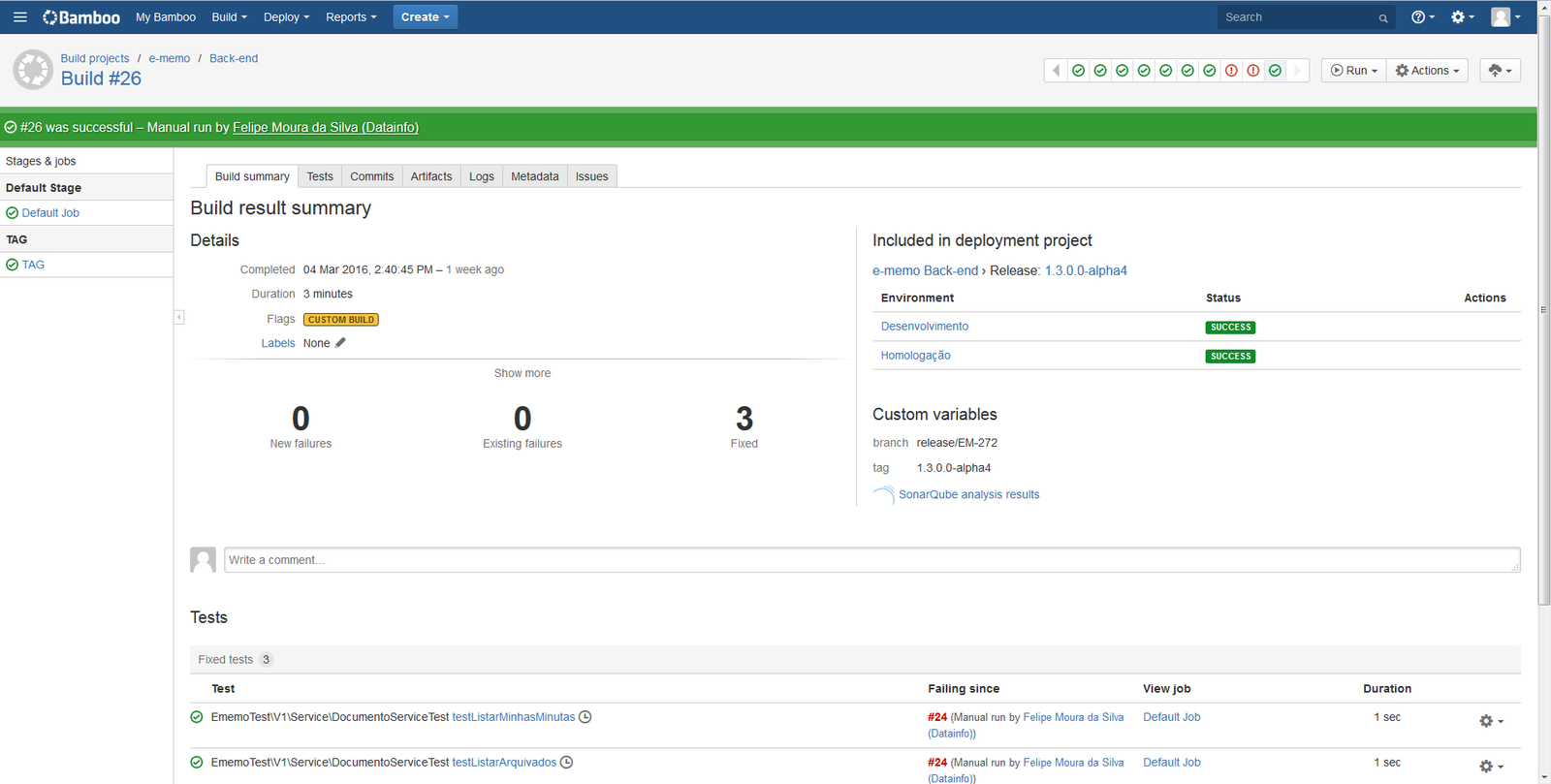Viewport: 1551px width, 784px height.
Task: Open testListarMinhasMinutas test link
Action: (x=514, y=717)
